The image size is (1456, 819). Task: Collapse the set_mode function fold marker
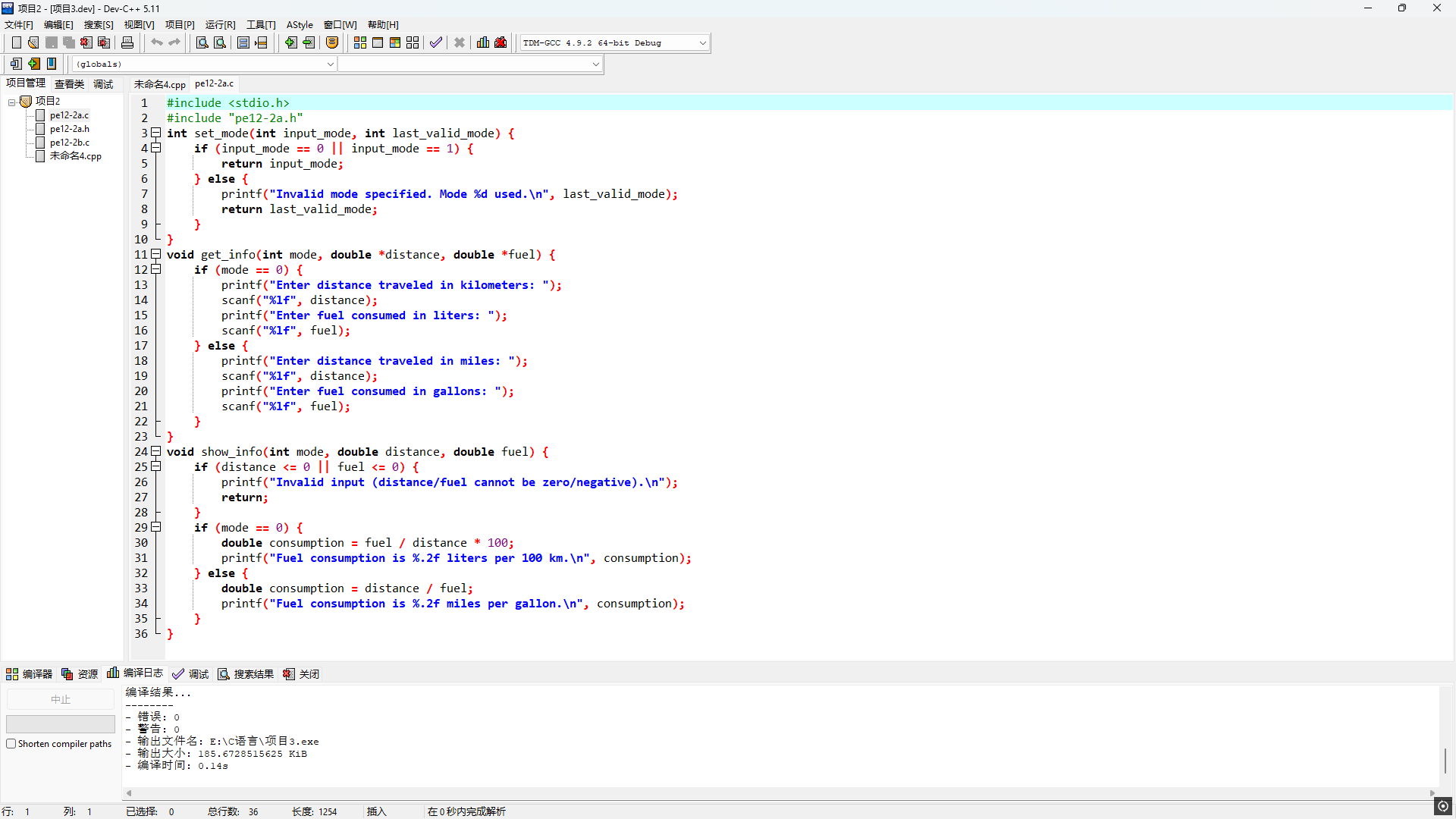pyautogui.click(x=156, y=133)
